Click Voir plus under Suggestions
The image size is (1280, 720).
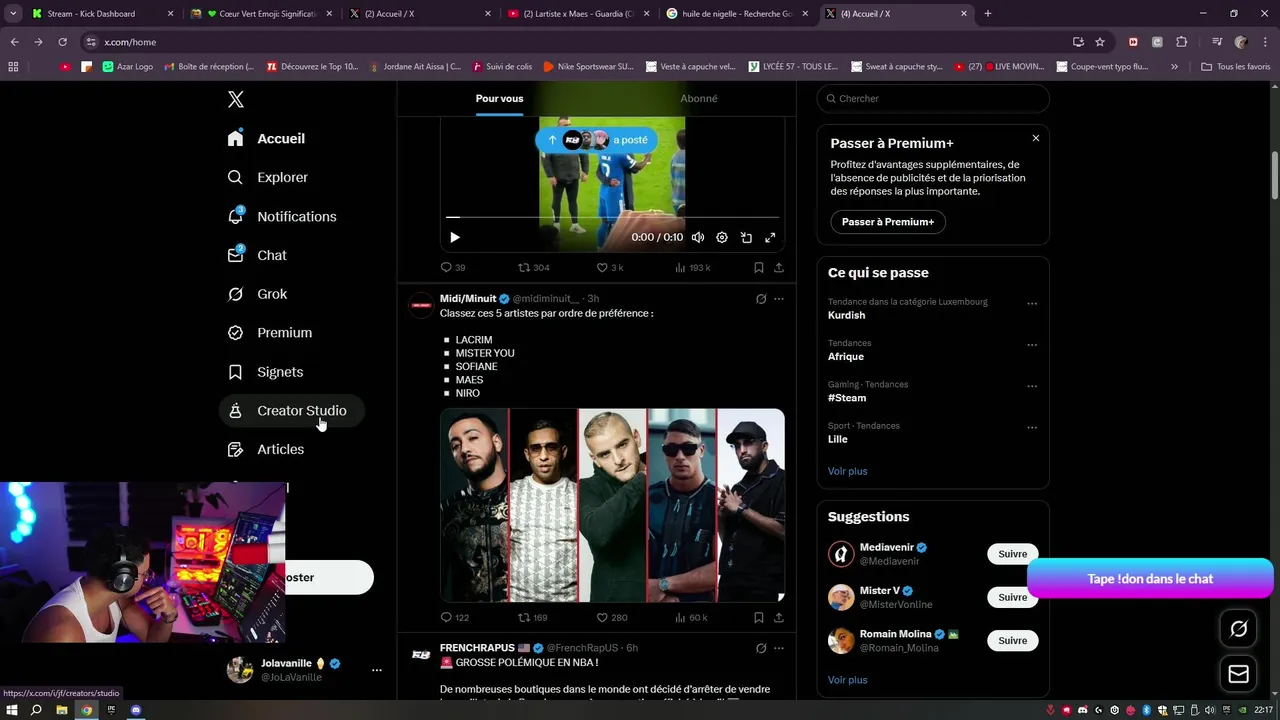848,680
